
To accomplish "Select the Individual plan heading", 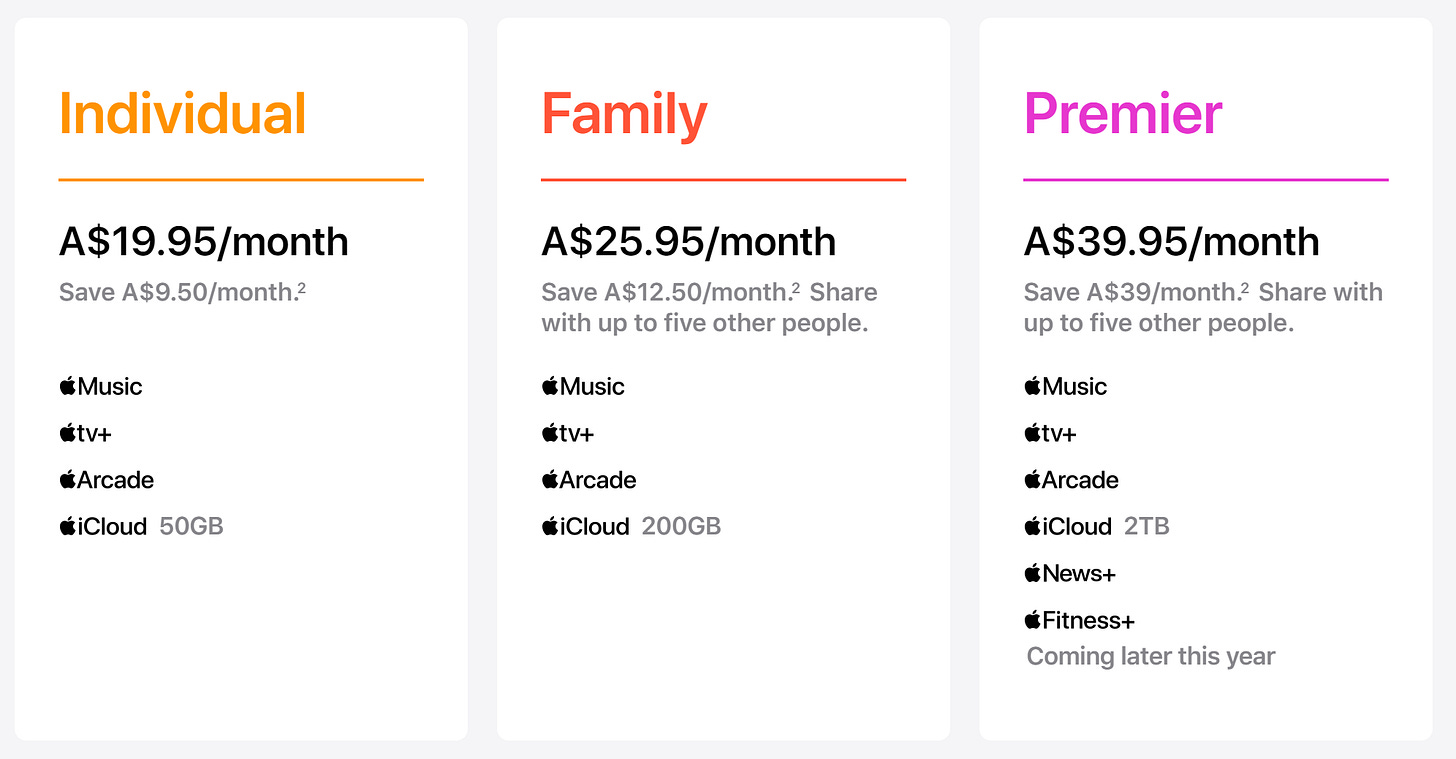I will coord(183,114).
